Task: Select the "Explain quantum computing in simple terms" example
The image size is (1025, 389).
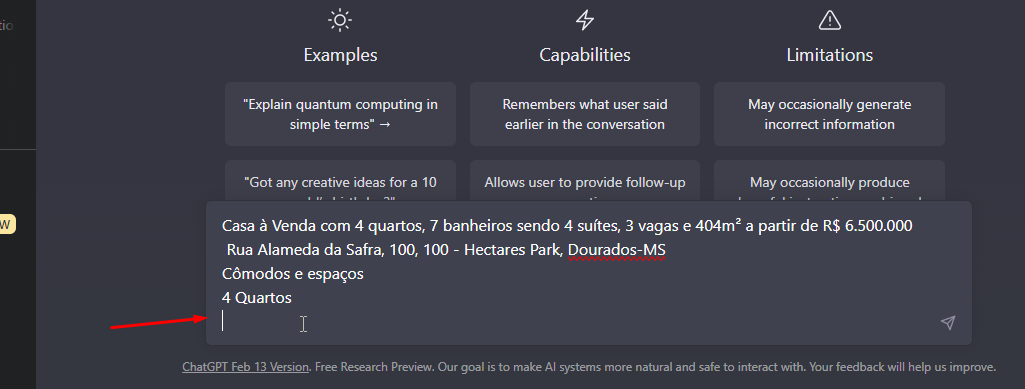Action: 340,114
